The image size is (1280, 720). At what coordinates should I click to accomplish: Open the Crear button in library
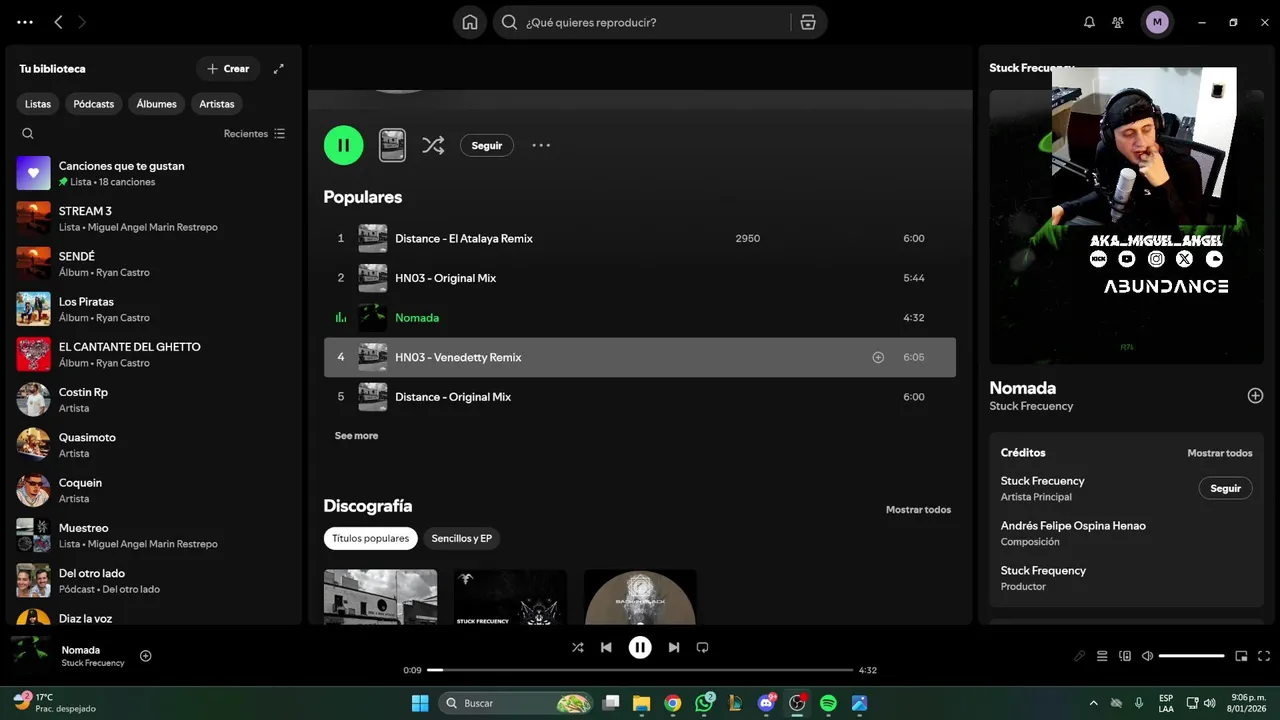[228, 69]
